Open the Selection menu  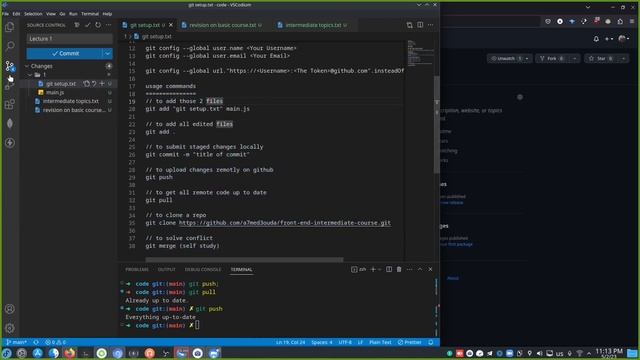(33, 14)
